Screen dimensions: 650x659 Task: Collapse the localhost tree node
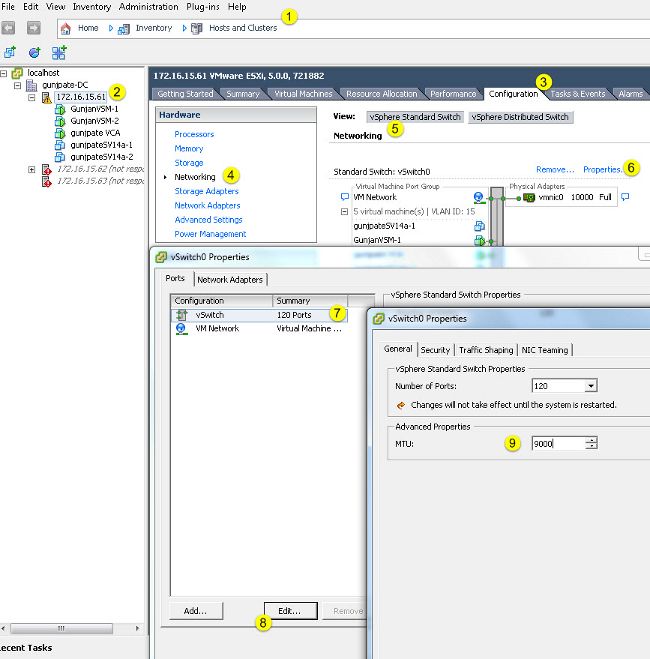point(3,73)
